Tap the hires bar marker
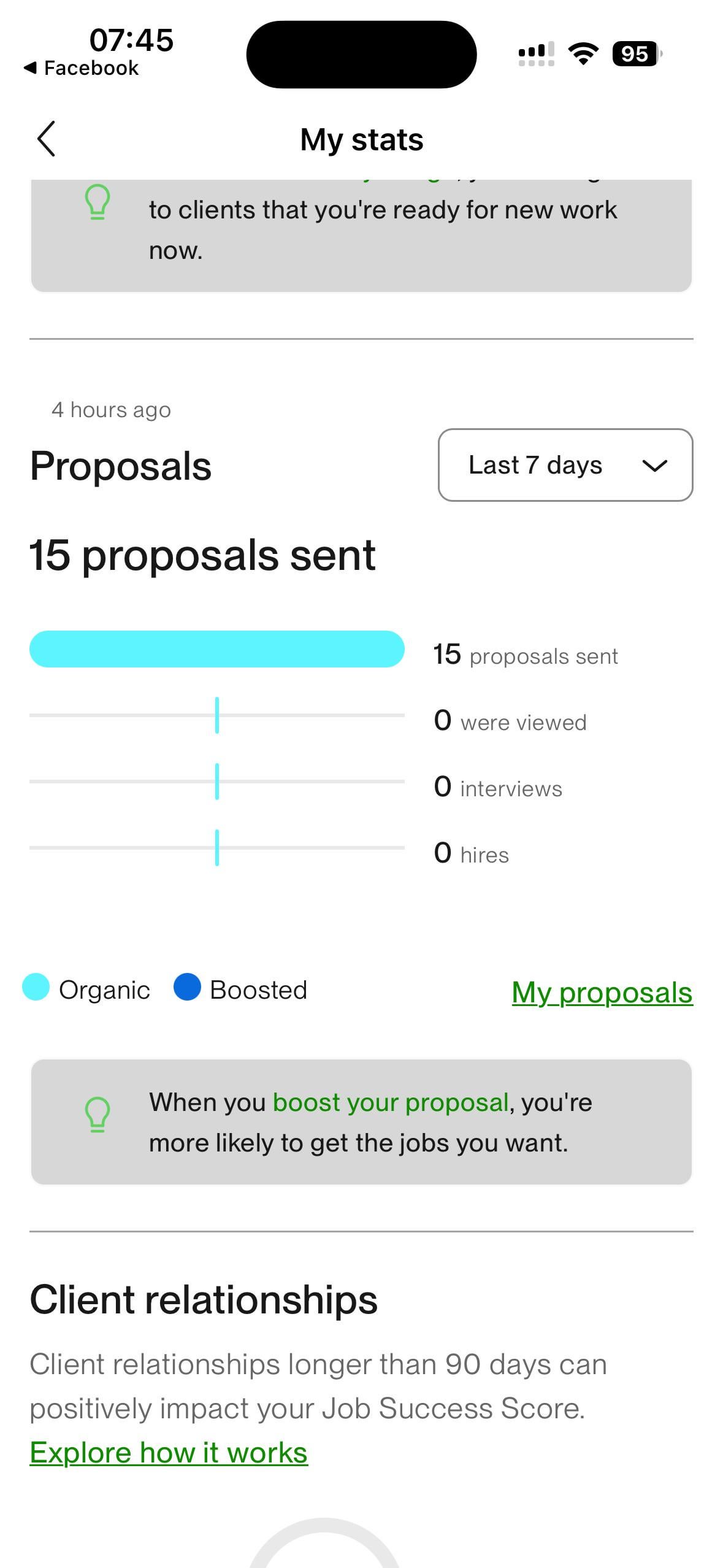Viewport: 723px width, 1568px height. coord(217,848)
